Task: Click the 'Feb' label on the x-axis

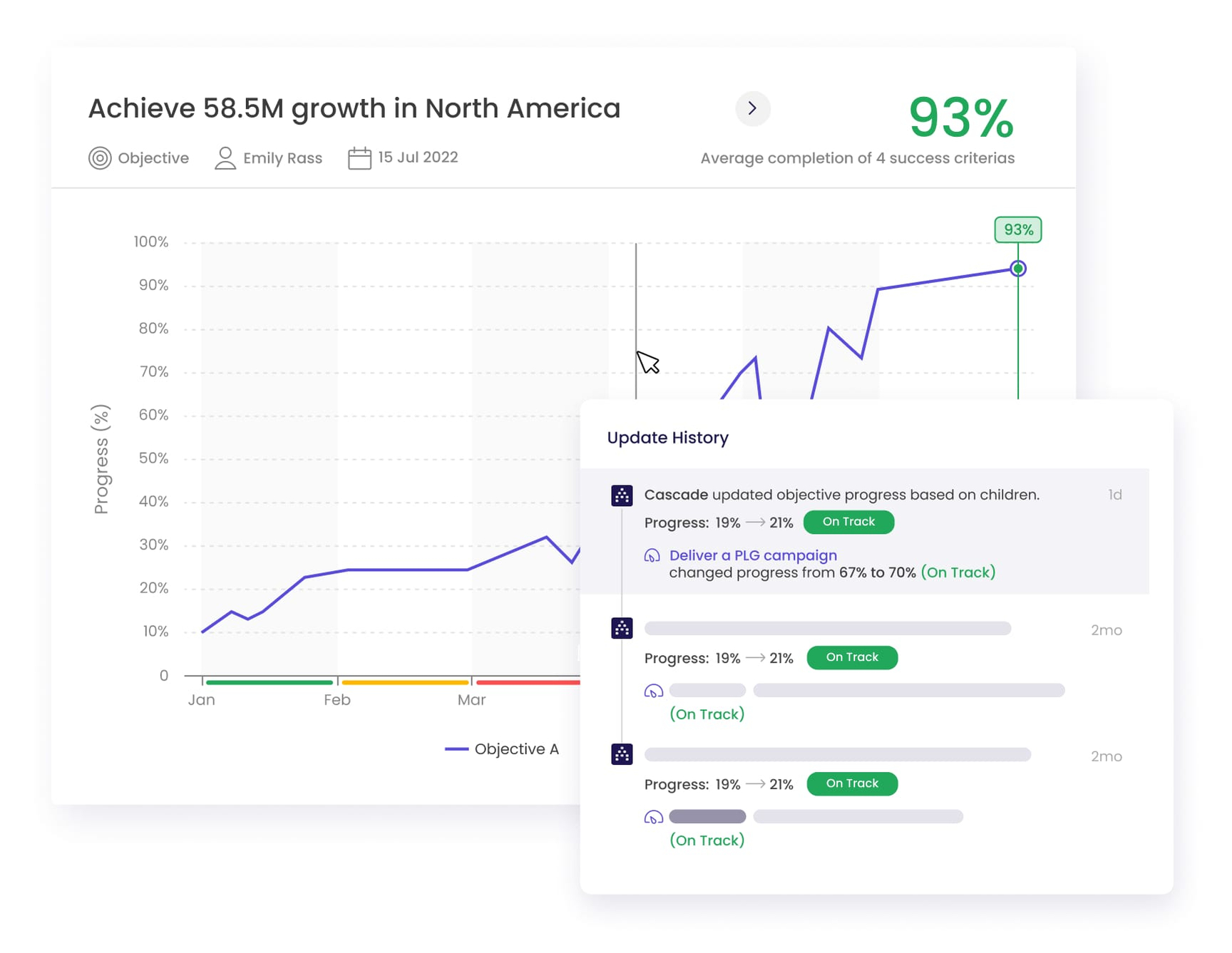Action: [337, 700]
